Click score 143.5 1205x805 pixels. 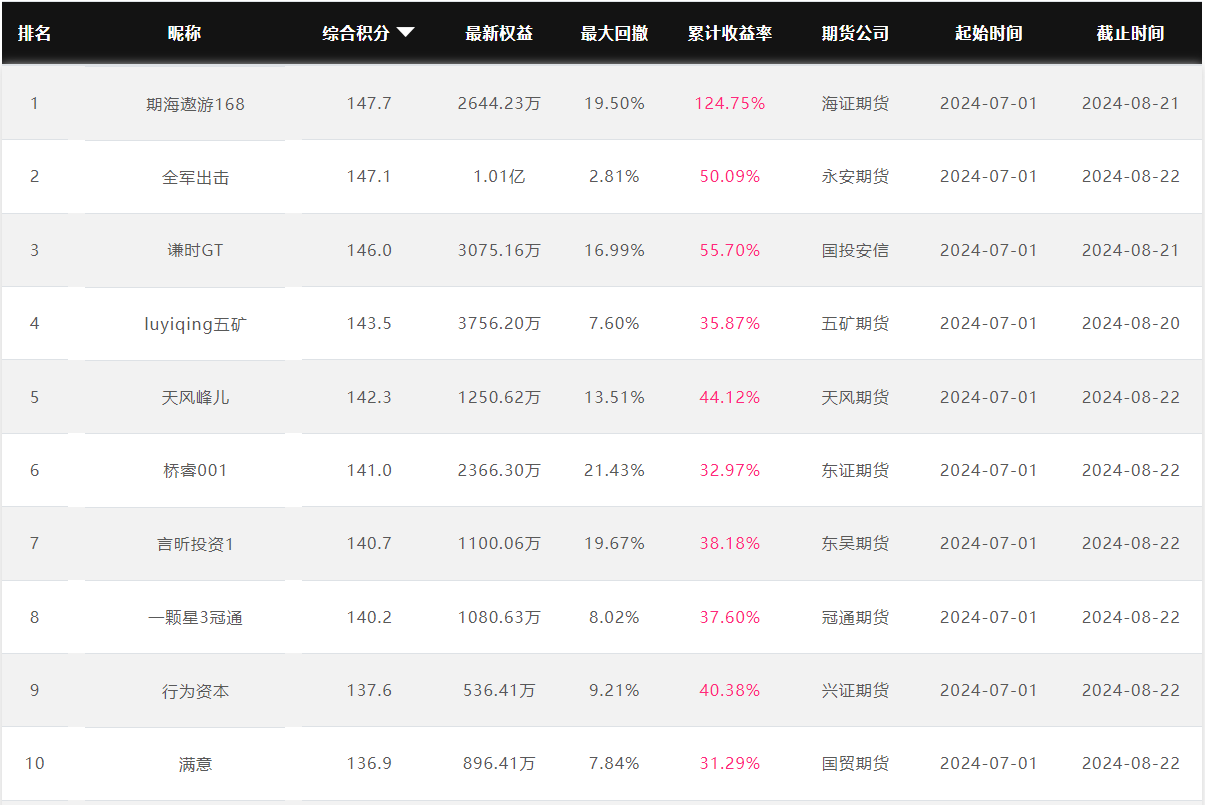(x=369, y=323)
